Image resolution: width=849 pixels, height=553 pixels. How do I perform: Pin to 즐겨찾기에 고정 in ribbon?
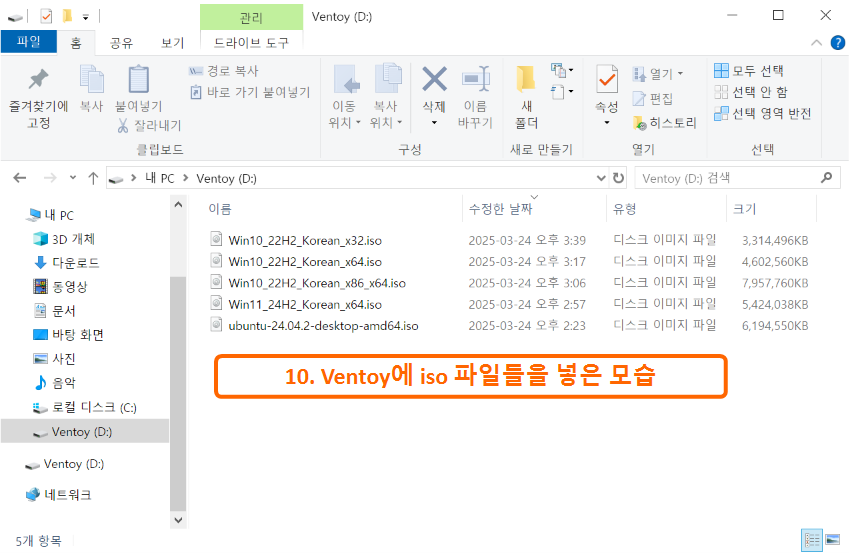pos(38,97)
